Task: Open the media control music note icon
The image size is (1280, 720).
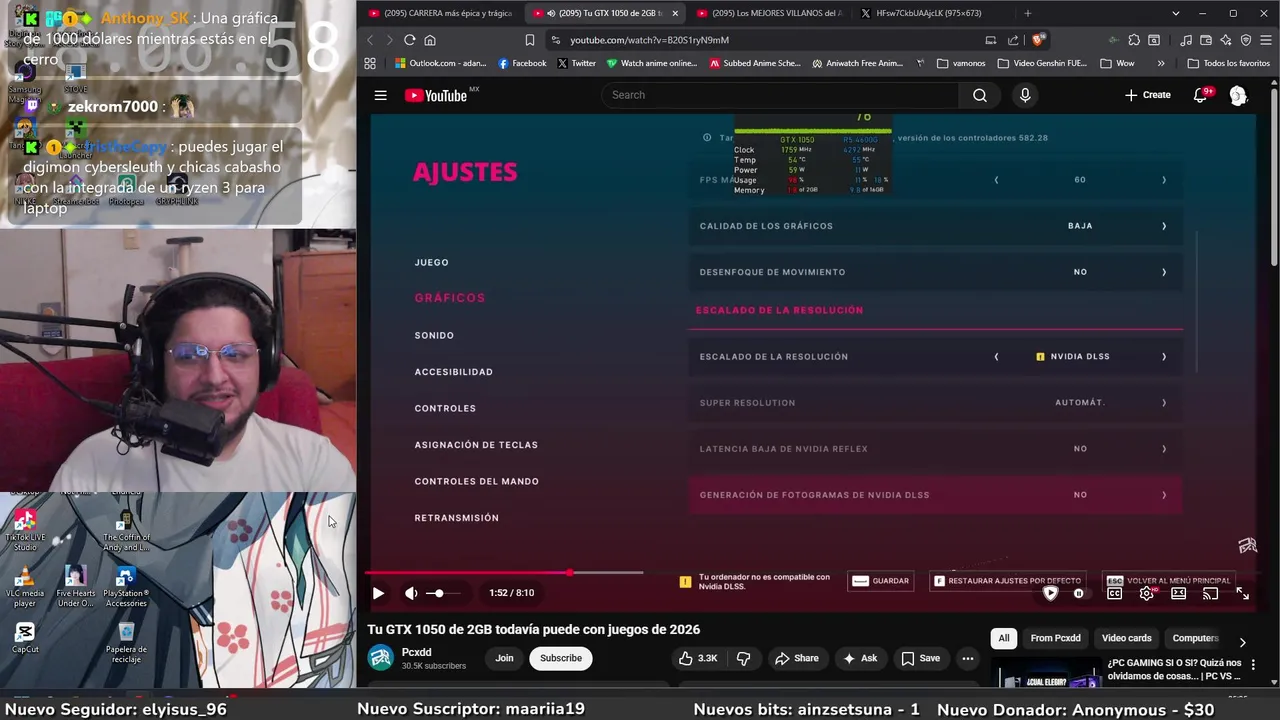Action: (x=1185, y=40)
